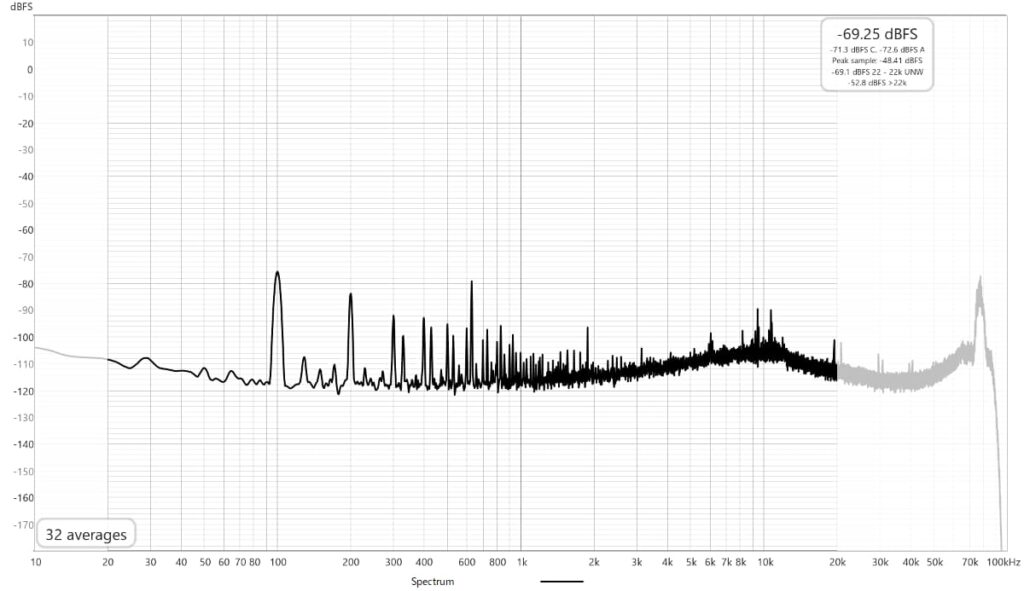
Task: Click the 32 averages badge
Action: (86, 535)
